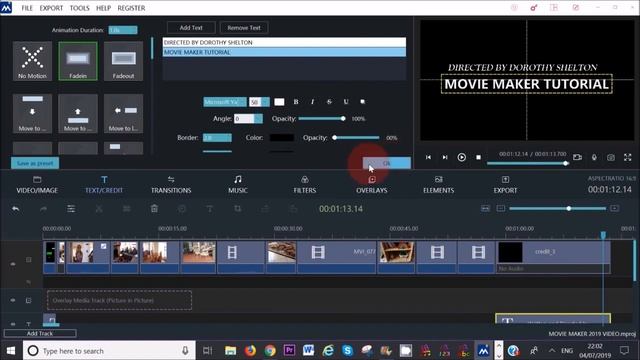This screenshot has width=640, height=360.
Task: Stop the preview playback
Action: 478,157
